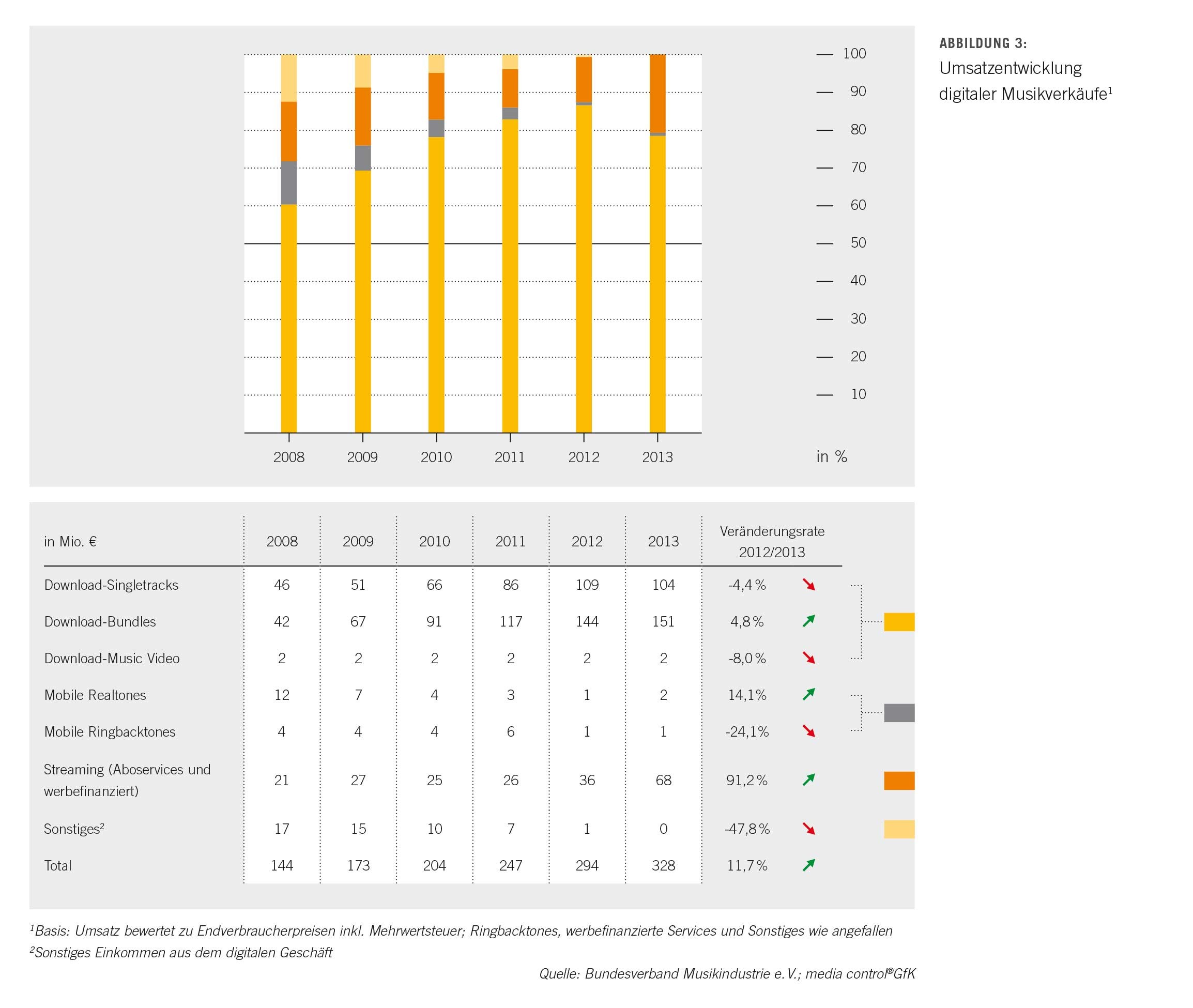
Task: Click the gray segment of 2009 bar
Action: pos(363,158)
